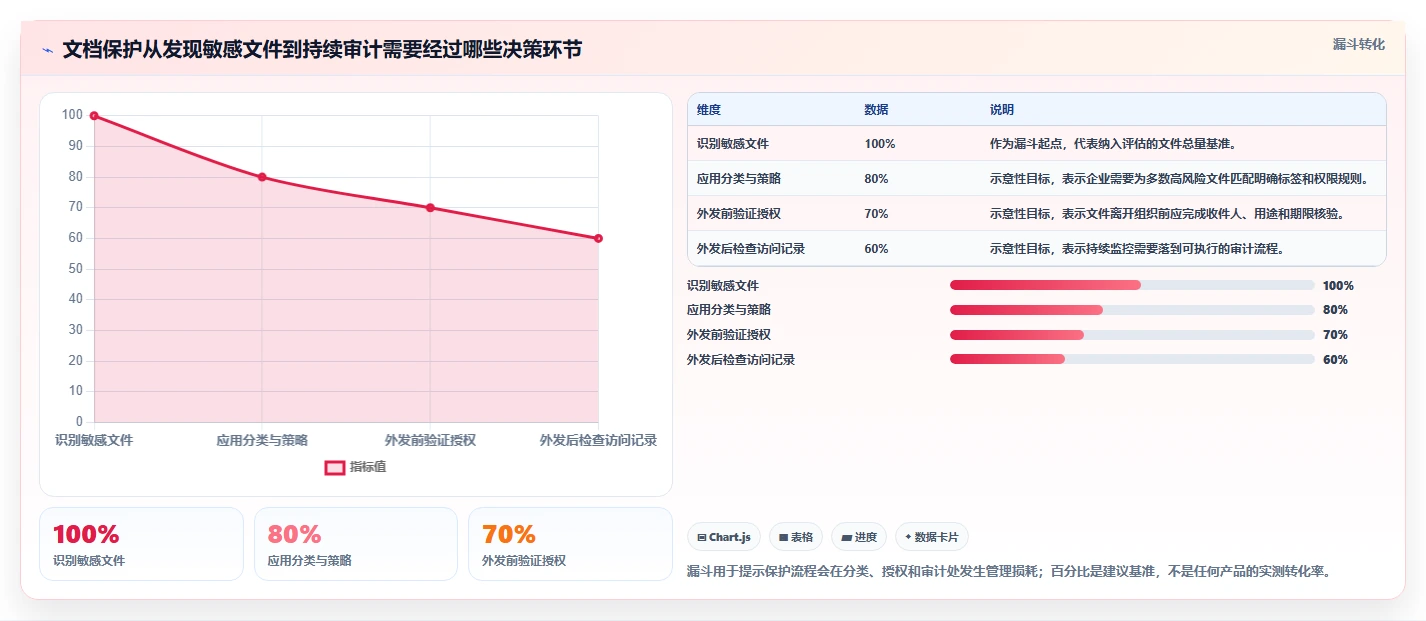The height and width of the screenshot is (621, 1426).
Task: Click the 漏斗转化 label in header
Action: (1358, 44)
